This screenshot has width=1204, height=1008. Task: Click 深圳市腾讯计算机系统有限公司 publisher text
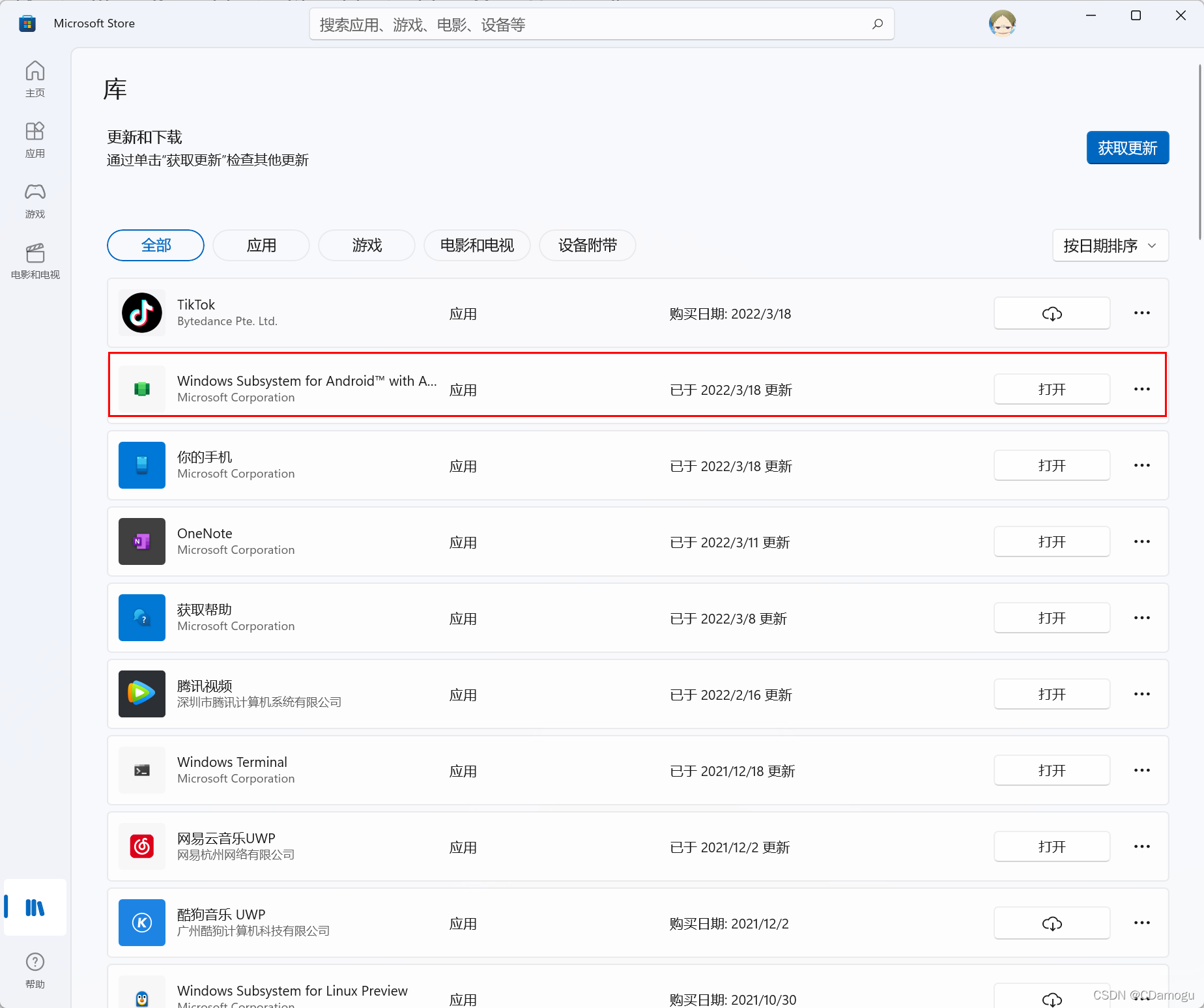pyautogui.click(x=259, y=702)
